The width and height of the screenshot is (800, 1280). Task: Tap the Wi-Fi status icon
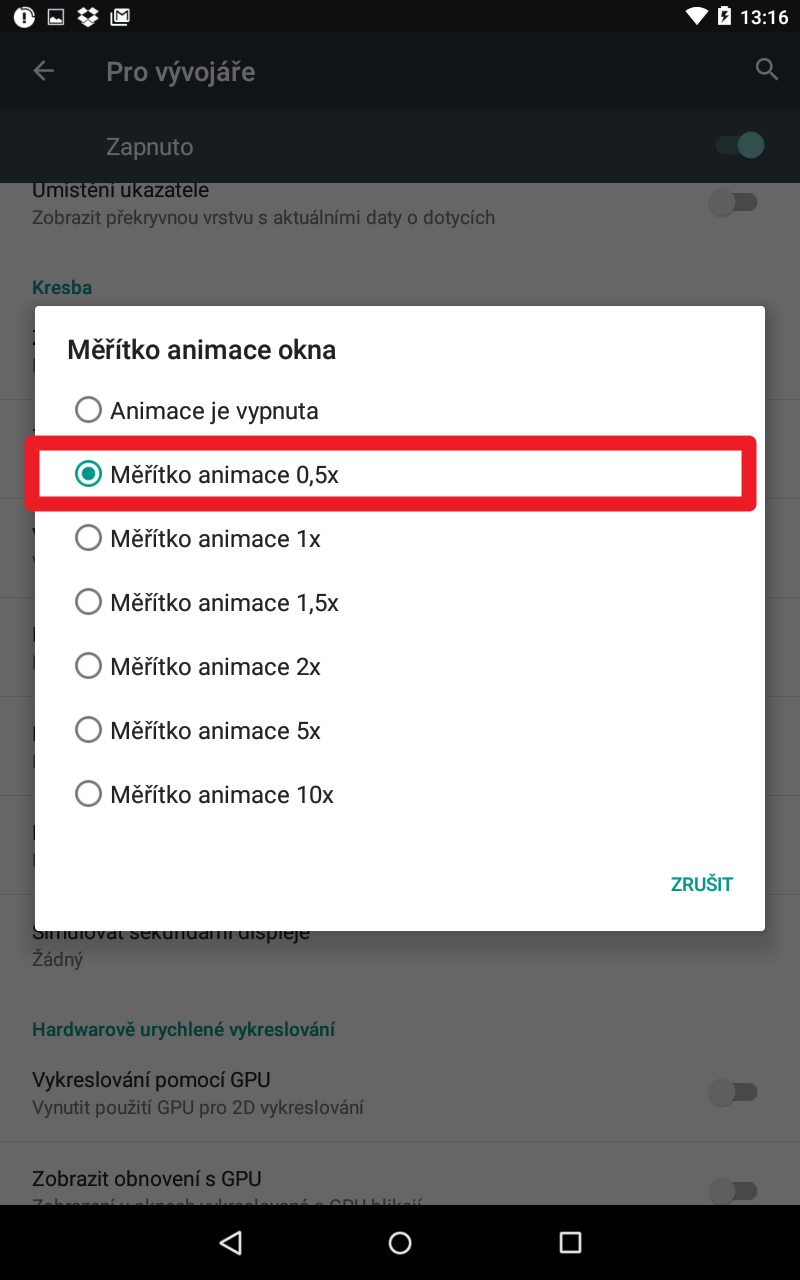[696, 17]
